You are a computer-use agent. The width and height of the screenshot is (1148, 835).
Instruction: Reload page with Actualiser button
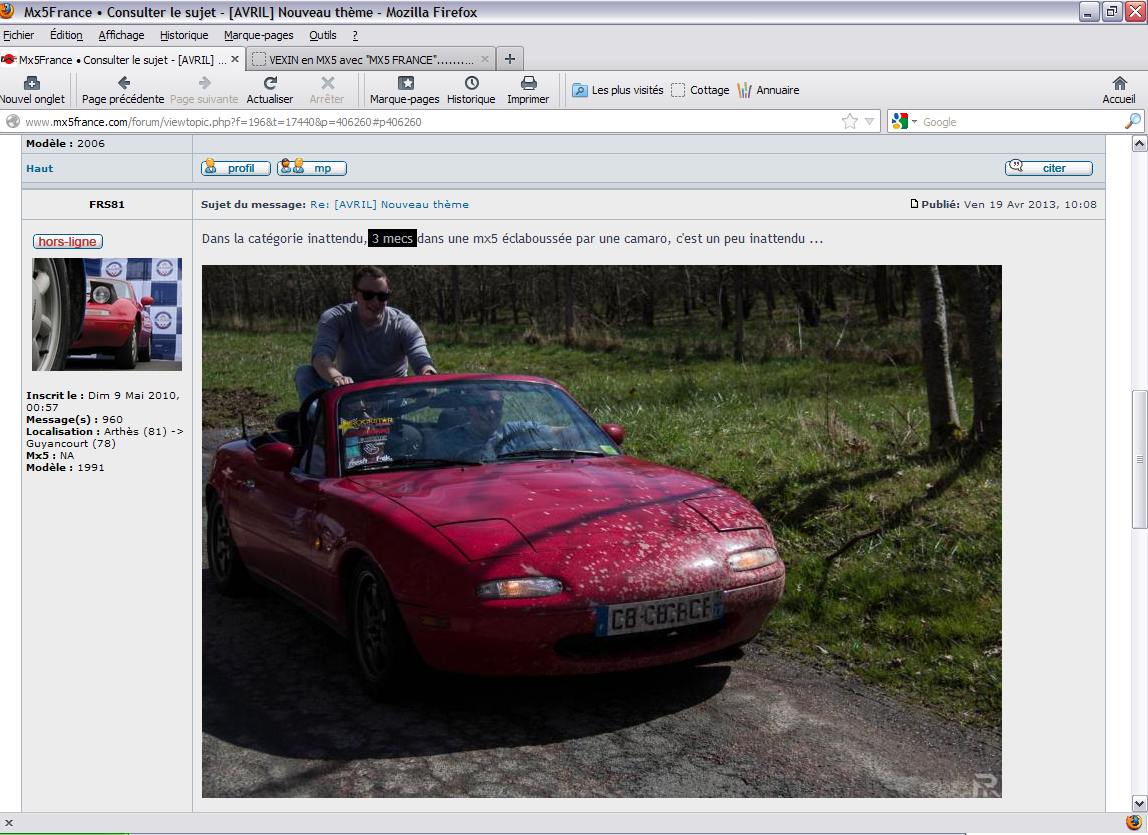click(x=269, y=90)
